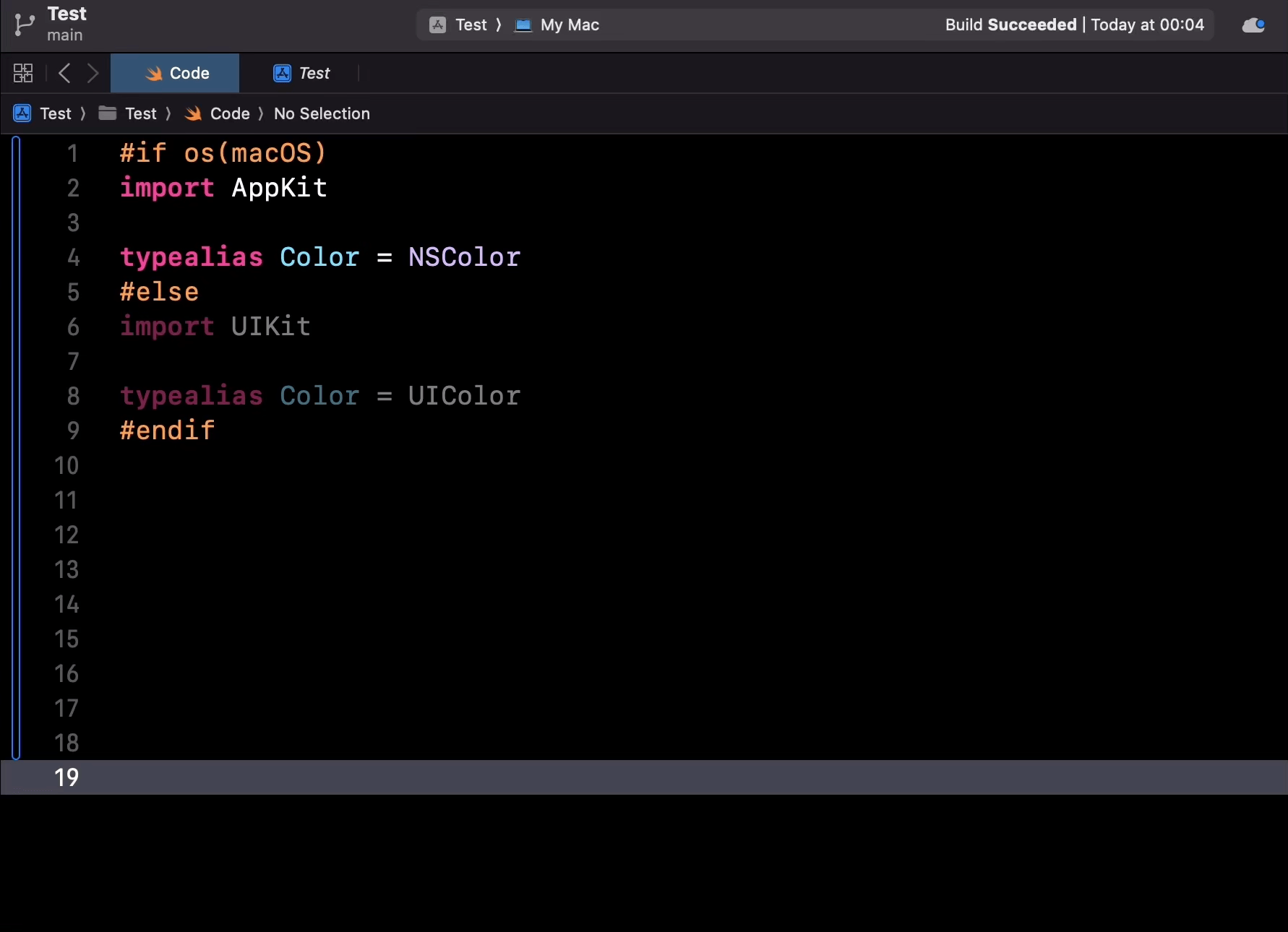Click line number 1 in gutter
Image resolution: width=1288 pixels, height=932 pixels.
pyautogui.click(x=72, y=153)
